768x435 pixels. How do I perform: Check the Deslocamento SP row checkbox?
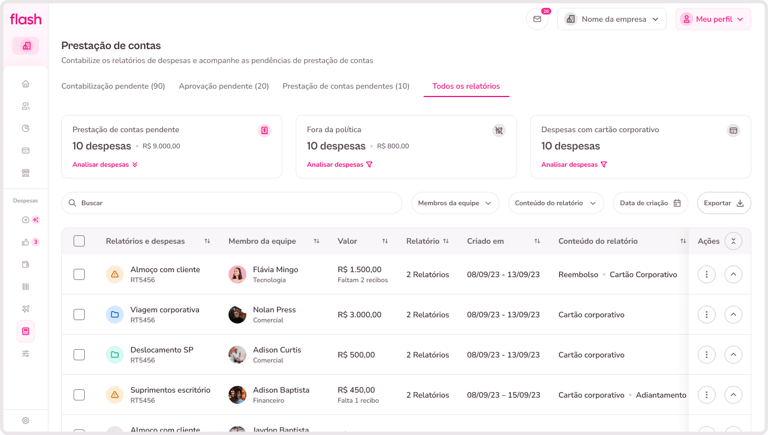(79, 355)
